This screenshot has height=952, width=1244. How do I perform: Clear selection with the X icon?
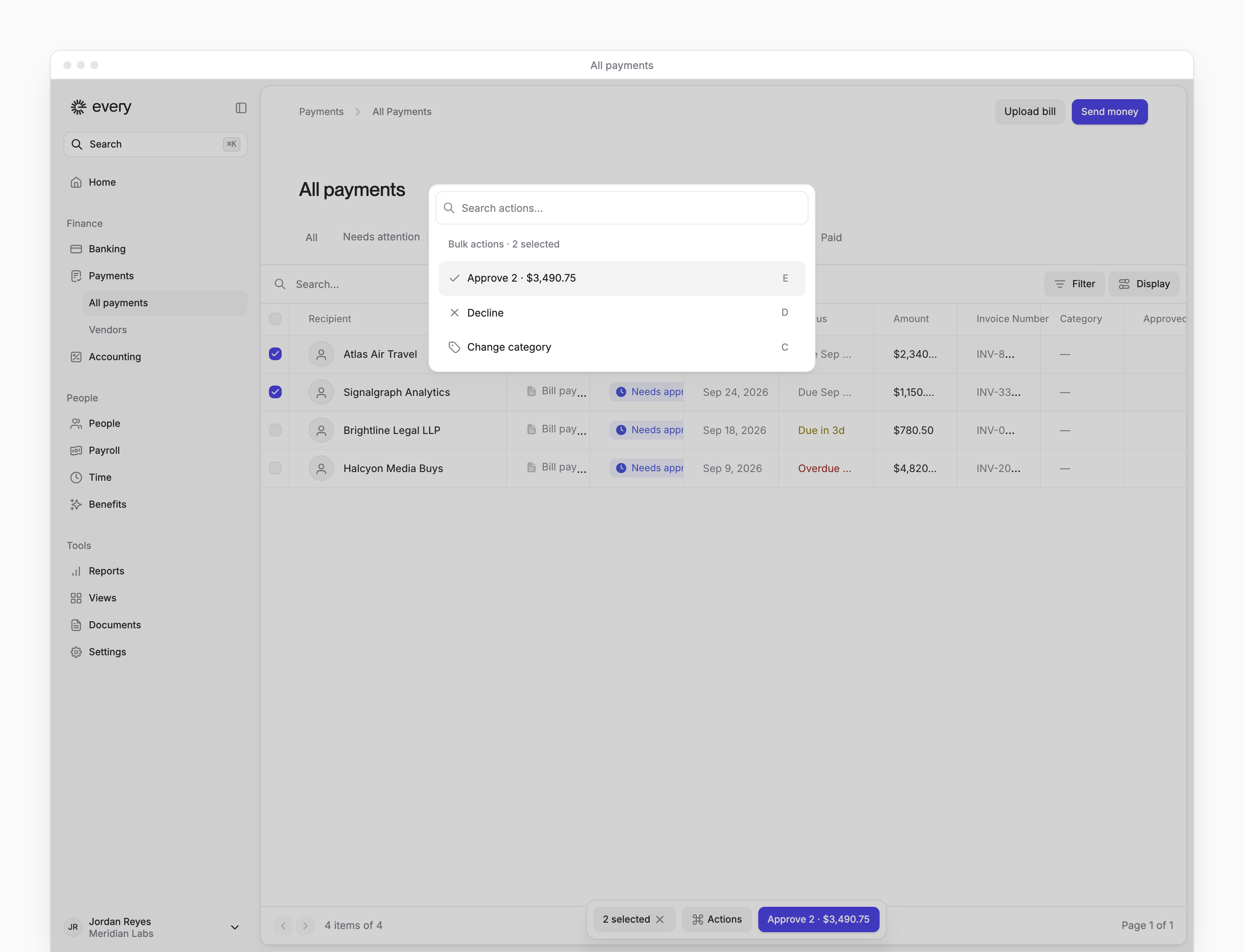[x=660, y=919]
